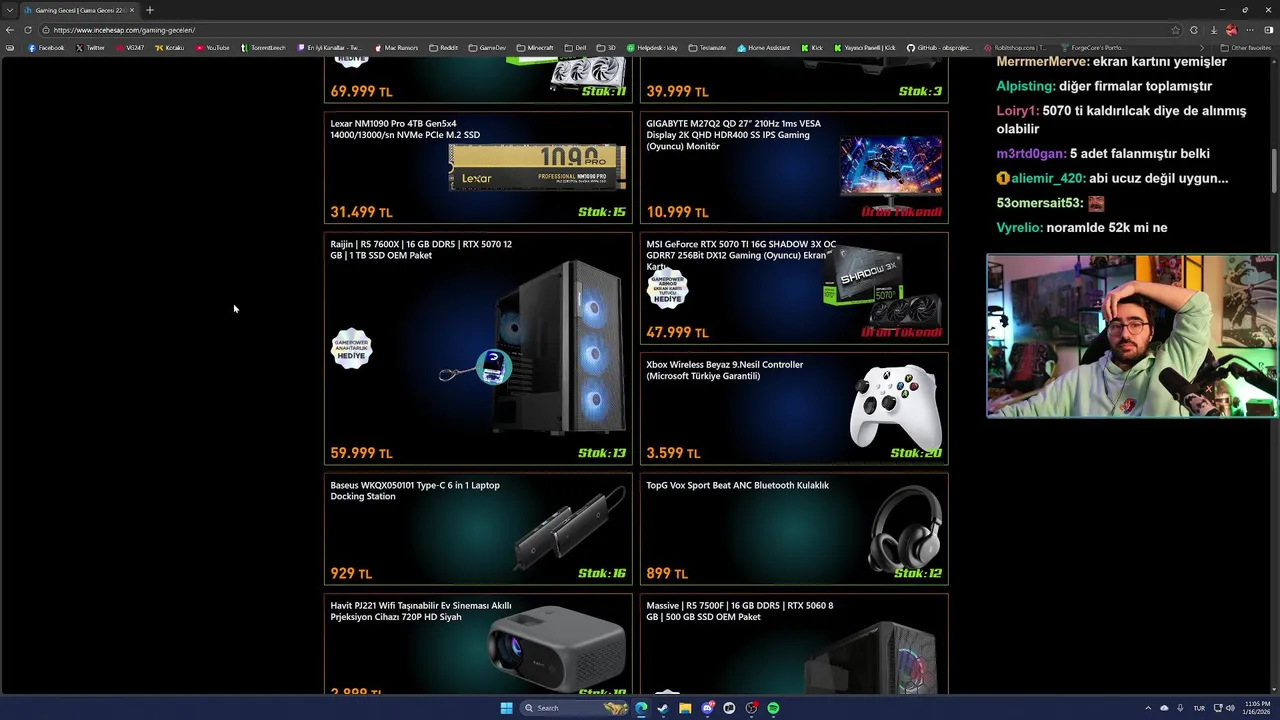Open the Dell bookmarks folder
Image resolution: width=1280 pixels, height=720 pixels.
click(575, 48)
